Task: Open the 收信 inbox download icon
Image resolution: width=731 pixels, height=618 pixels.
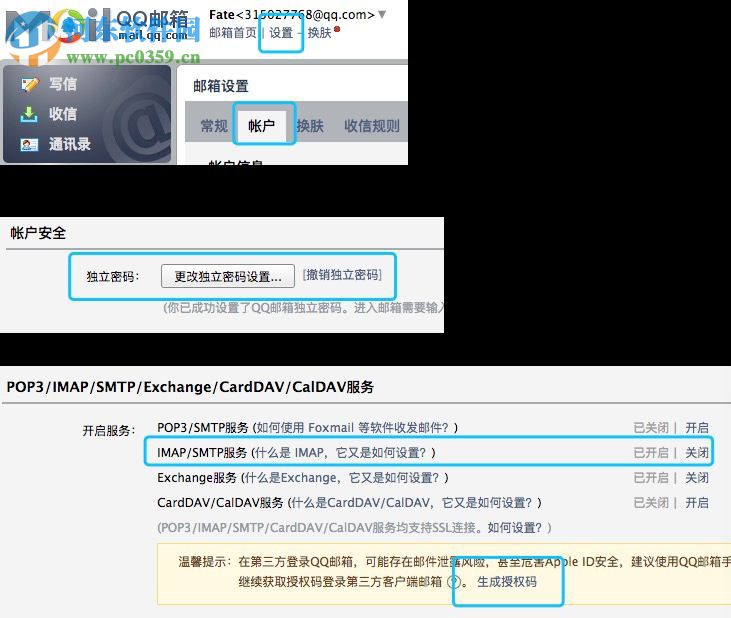Action: [x=29, y=114]
